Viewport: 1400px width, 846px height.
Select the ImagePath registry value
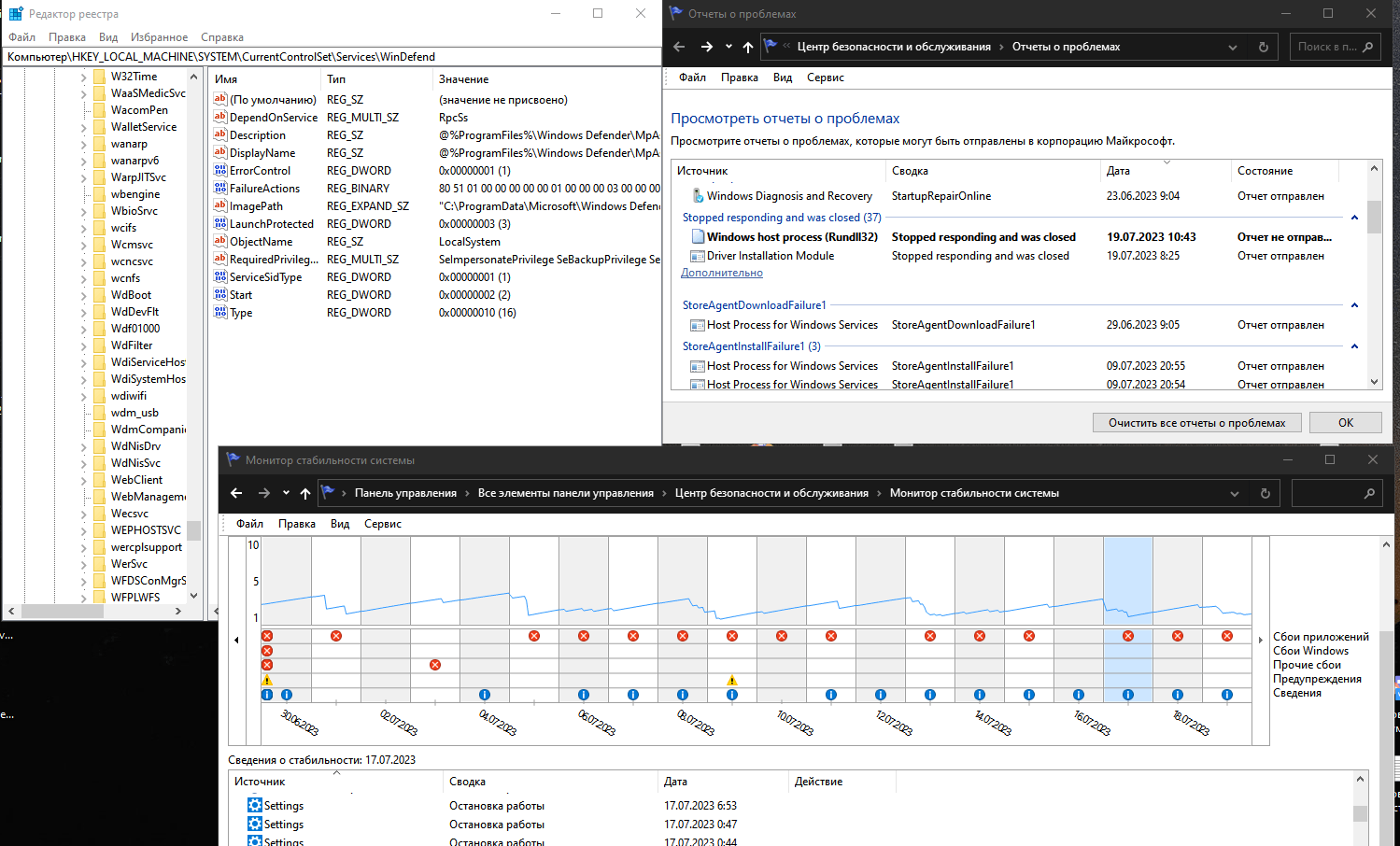(256, 206)
